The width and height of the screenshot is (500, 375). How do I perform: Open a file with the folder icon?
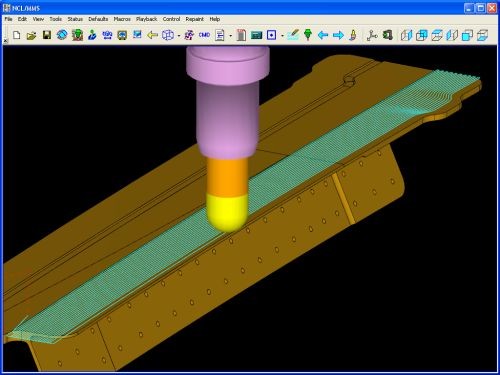[31, 35]
